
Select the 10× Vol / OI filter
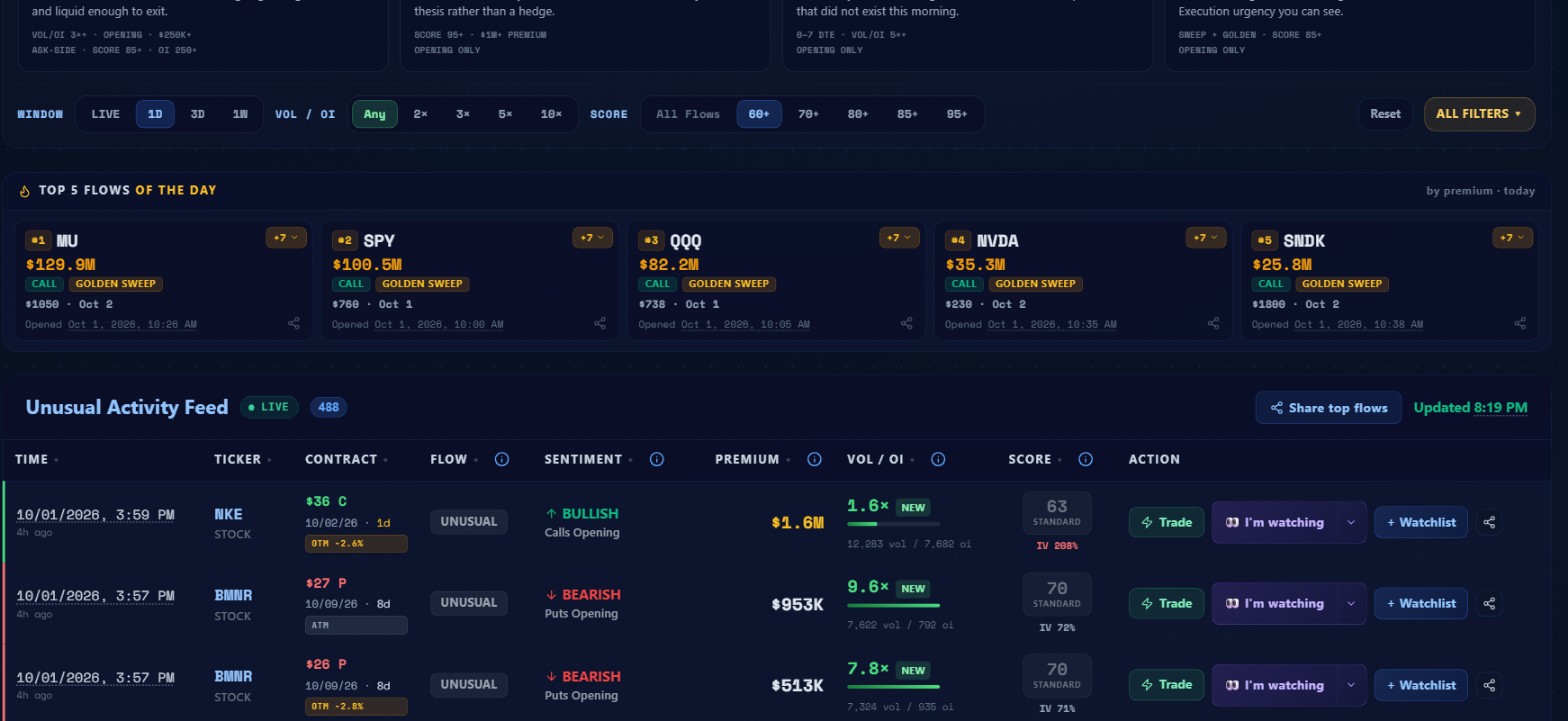click(551, 114)
